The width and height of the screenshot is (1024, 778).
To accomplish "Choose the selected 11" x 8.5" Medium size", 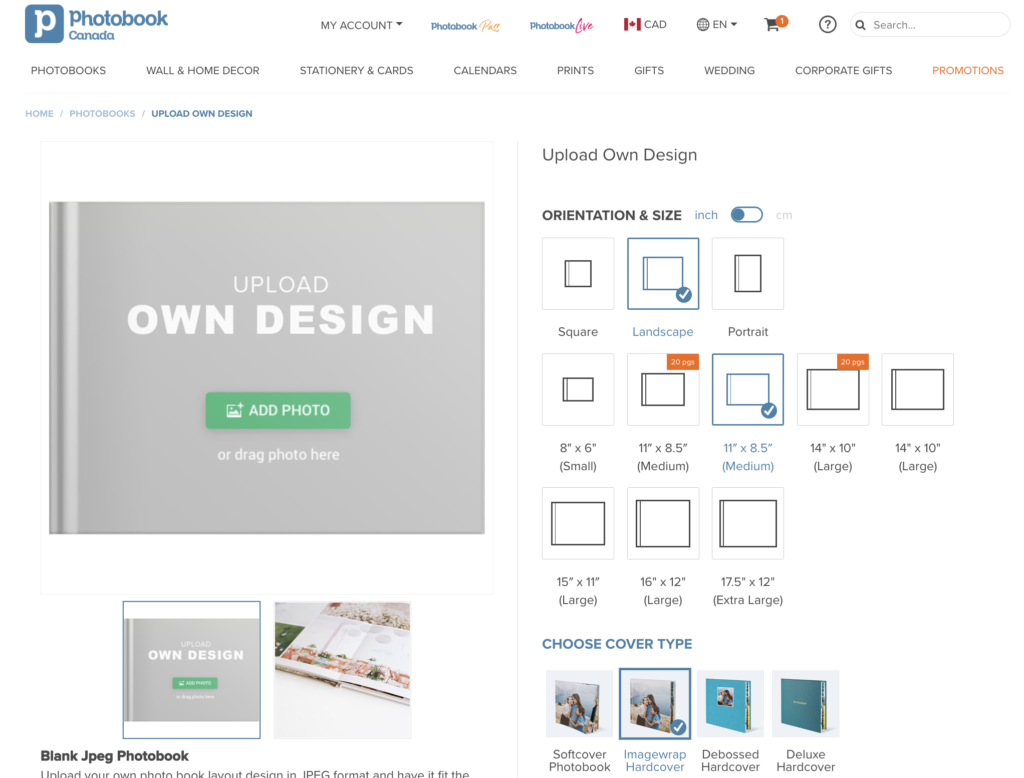I will [748, 389].
